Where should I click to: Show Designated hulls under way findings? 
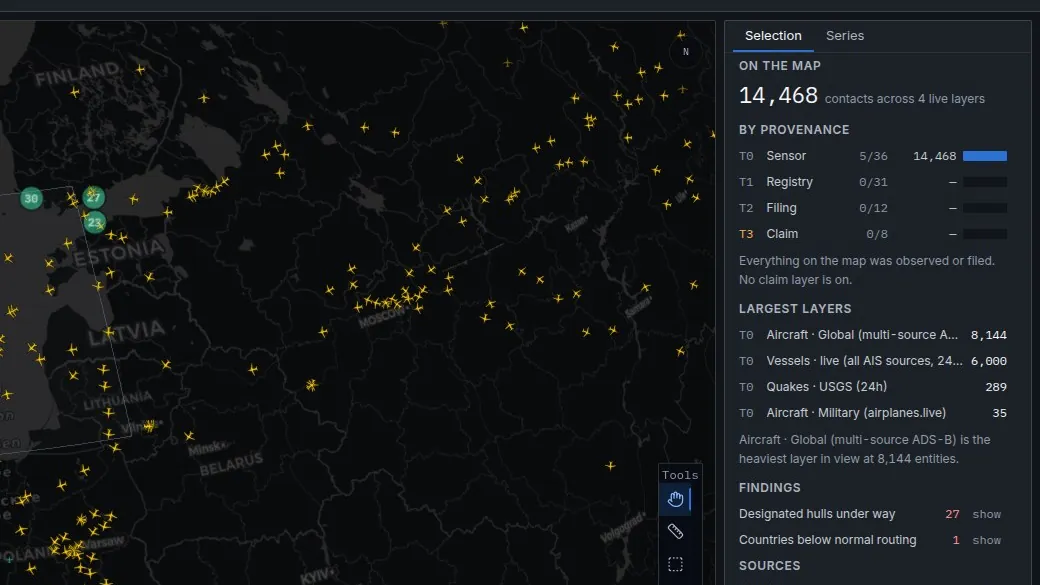click(986, 514)
